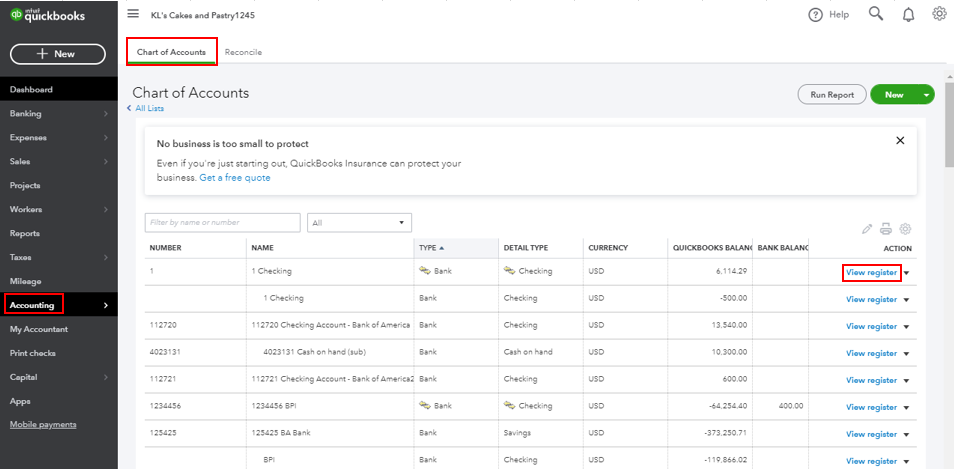Image resolution: width=954 pixels, height=469 pixels.
Task: Click the 400.00 bank balance cell
Action: [x=781, y=406]
